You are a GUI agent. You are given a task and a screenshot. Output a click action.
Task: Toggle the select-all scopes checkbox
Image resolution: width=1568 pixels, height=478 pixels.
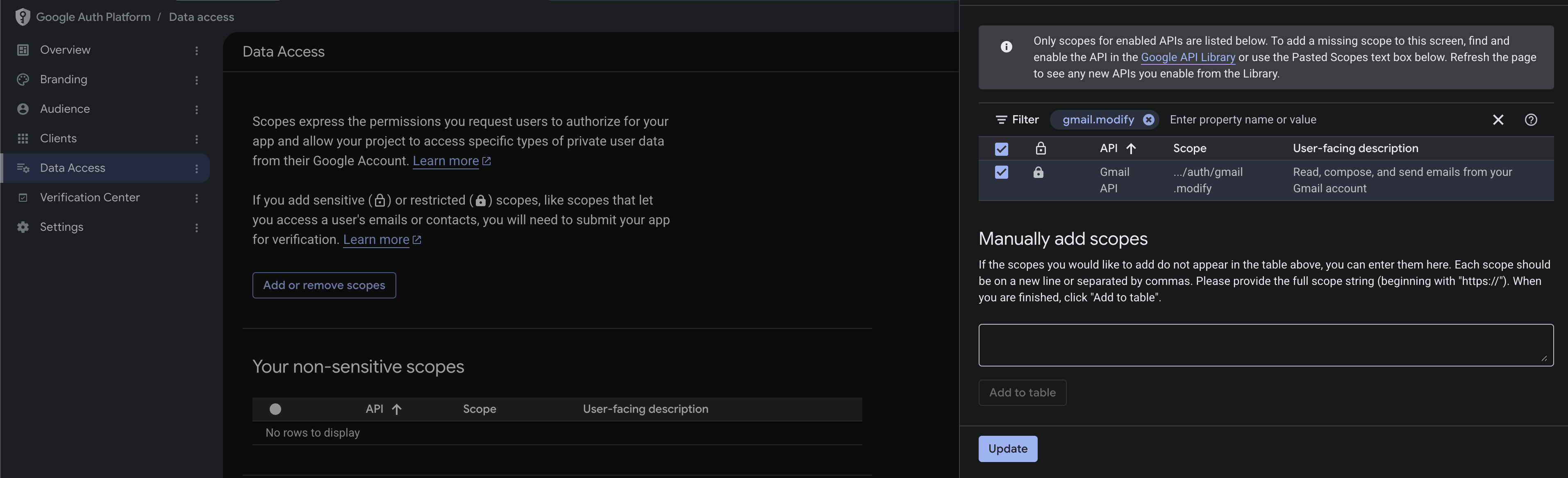[x=1001, y=149]
